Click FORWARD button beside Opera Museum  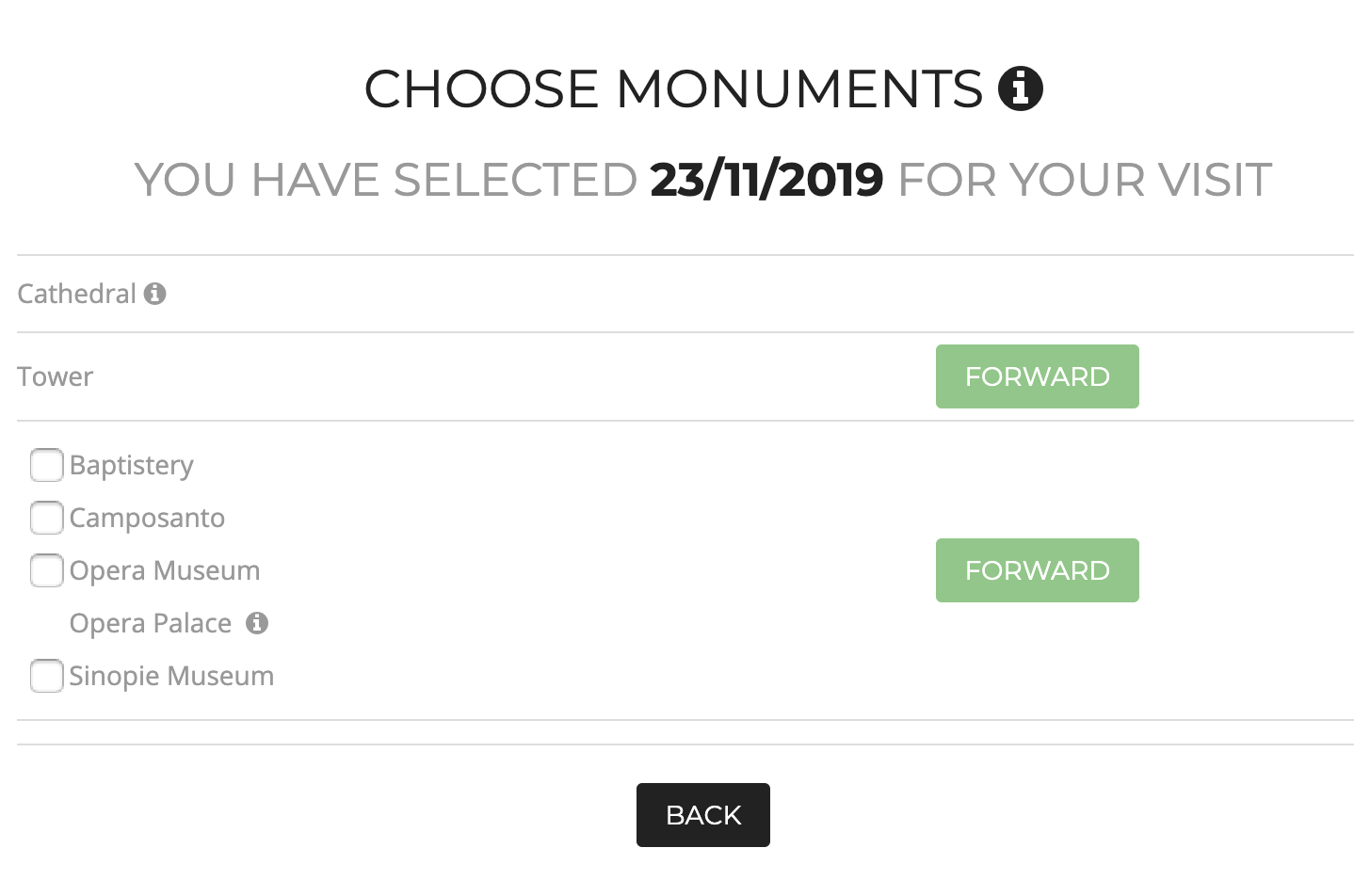pyautogui.click(x=1037, y=570)
